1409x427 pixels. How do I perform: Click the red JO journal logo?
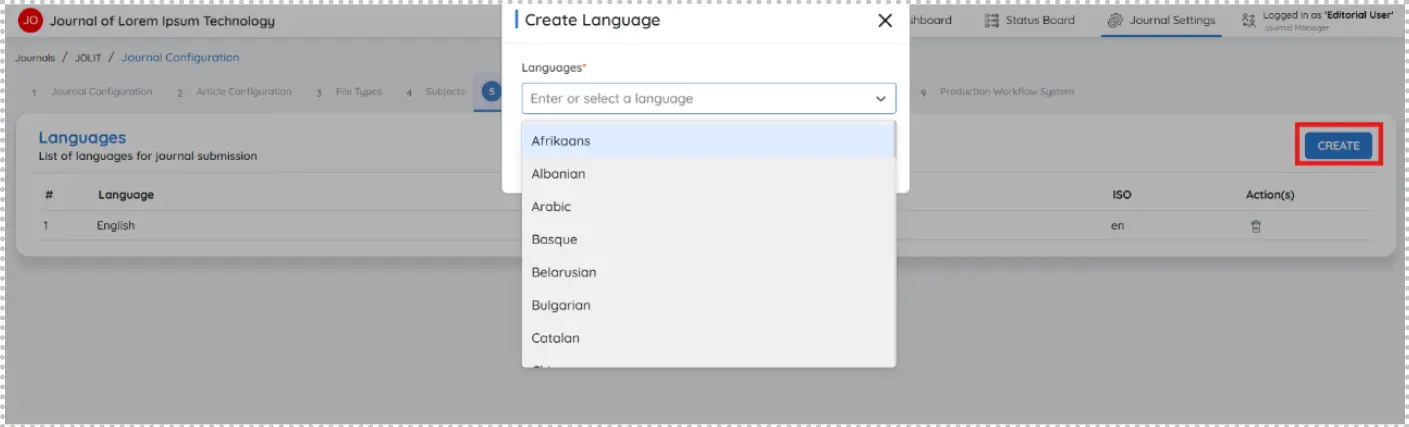click(31, 20)
